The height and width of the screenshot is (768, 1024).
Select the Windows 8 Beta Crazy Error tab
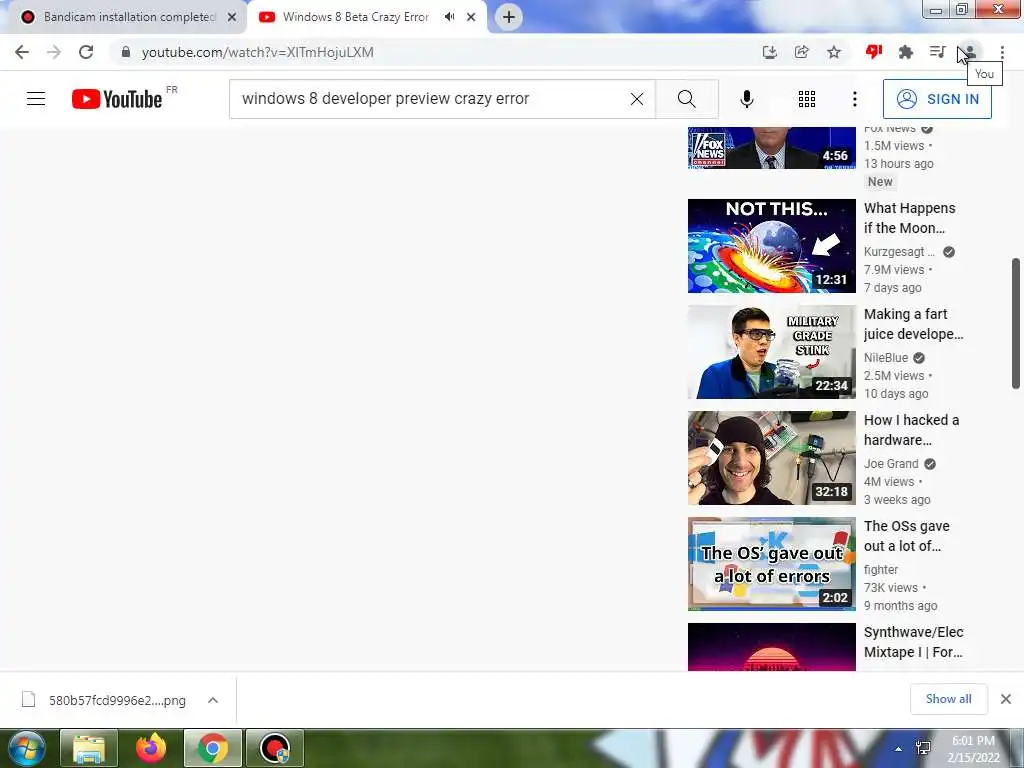pyautogui.click(x=356, y=17)
